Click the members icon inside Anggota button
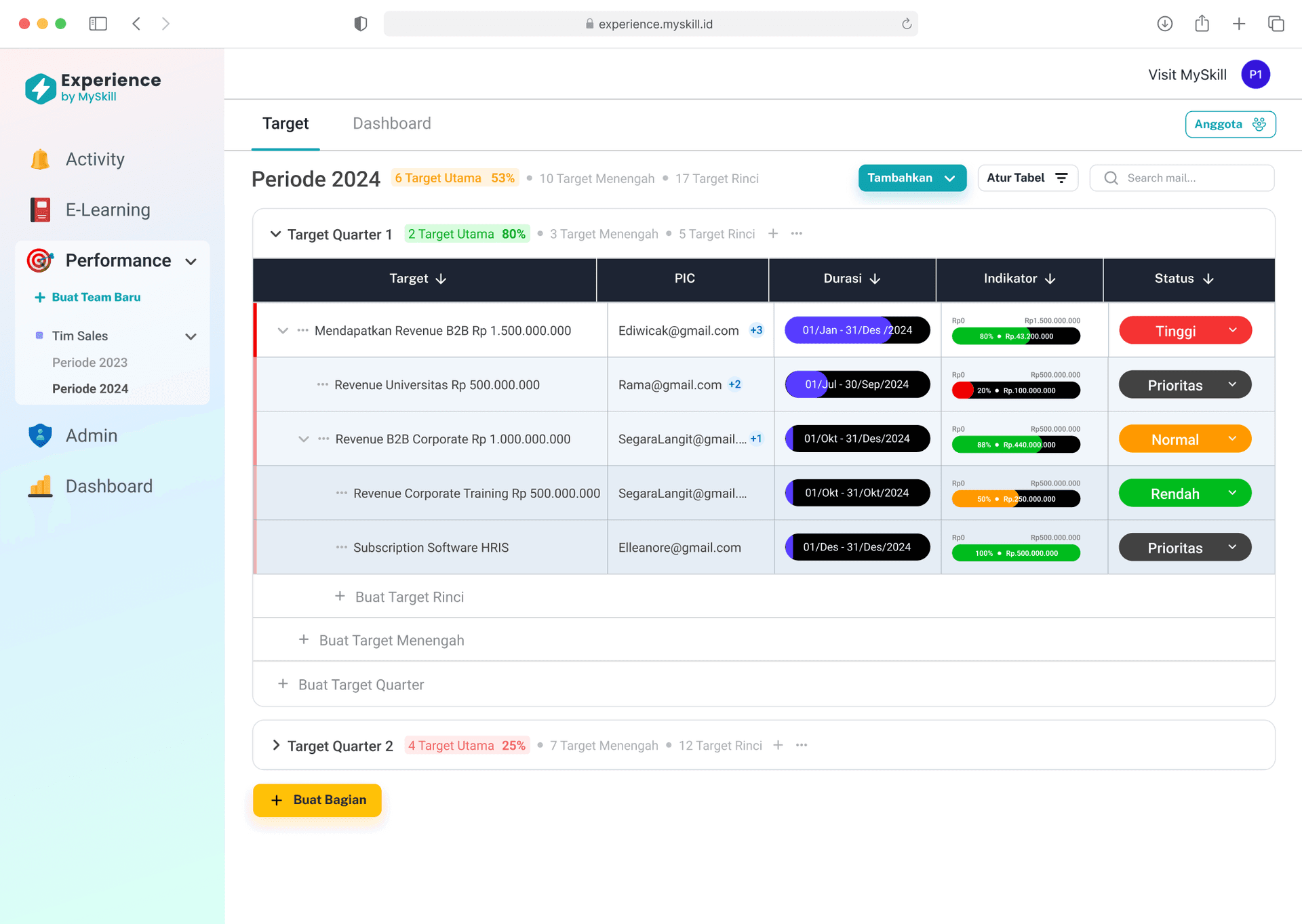The height and width of the screenshot is (924, 1302). (x=1259, y=124)
